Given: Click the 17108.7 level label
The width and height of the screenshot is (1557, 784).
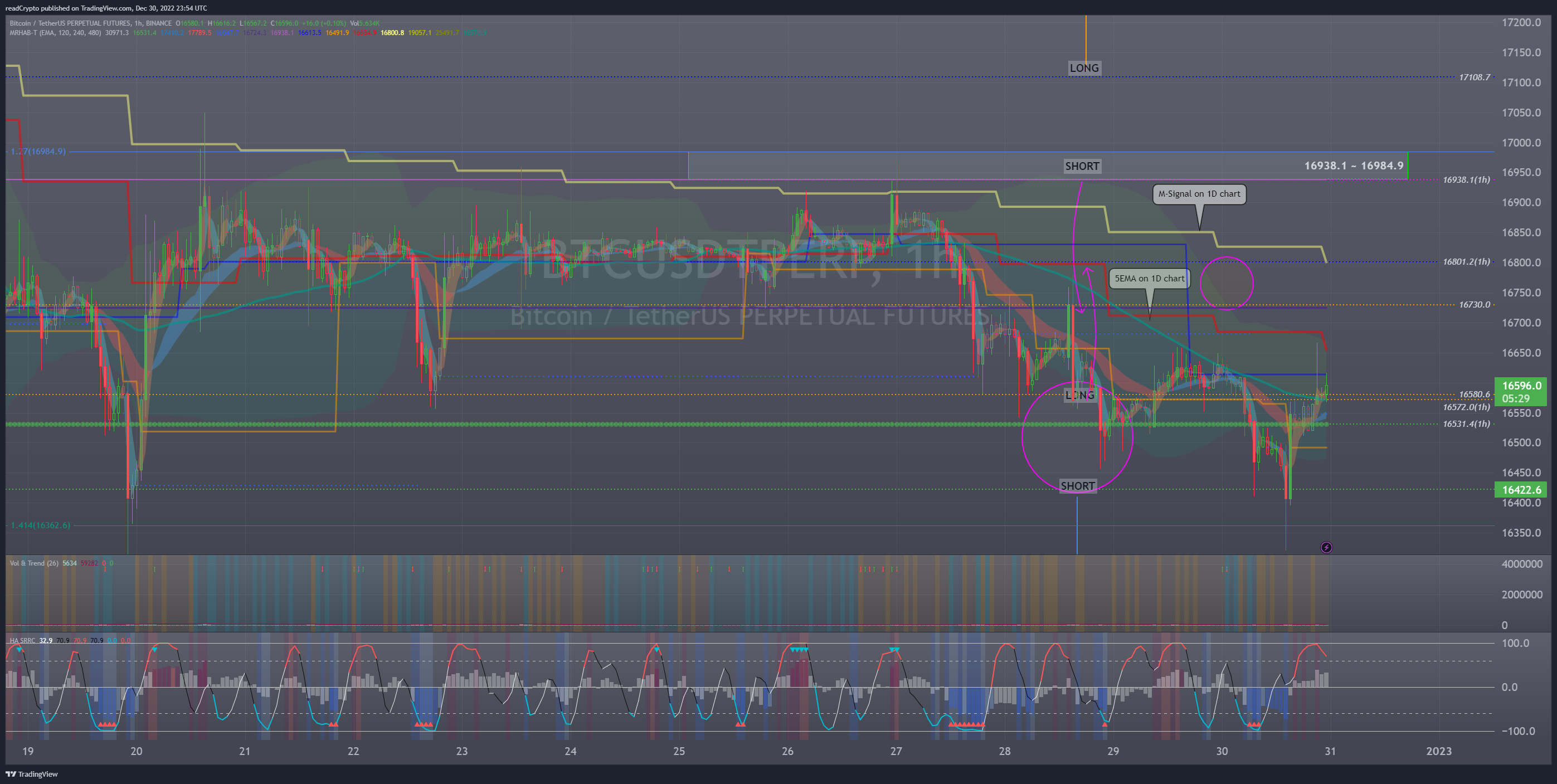Looking at the screenshot, I should click(1474, 77).
